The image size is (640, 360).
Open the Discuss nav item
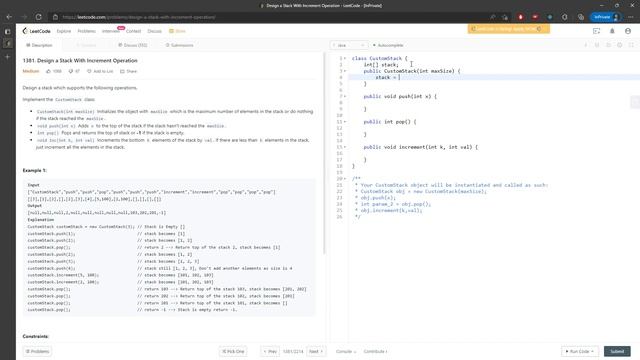coord(154,31)
